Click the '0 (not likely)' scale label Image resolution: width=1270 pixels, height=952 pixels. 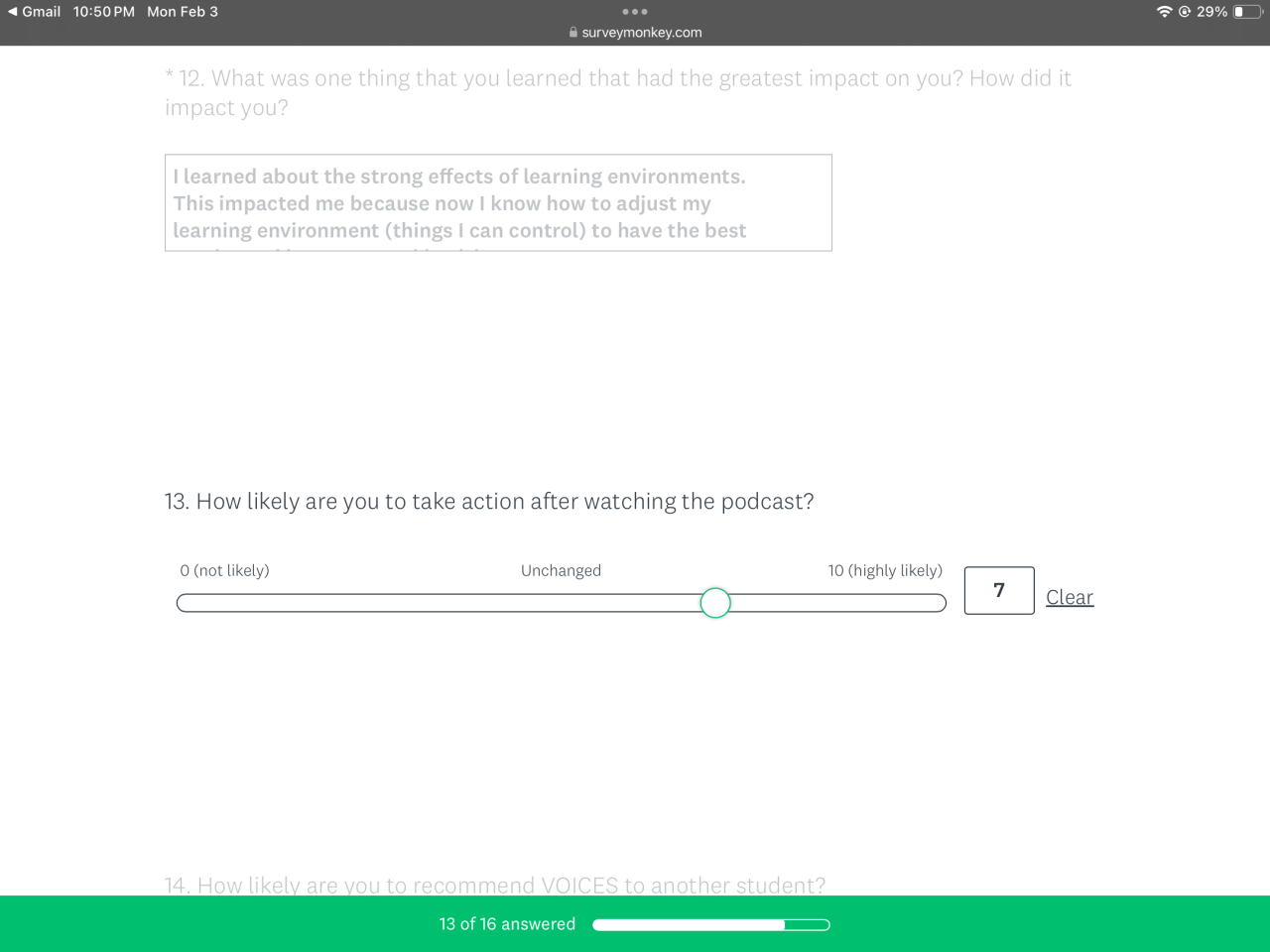225,570
